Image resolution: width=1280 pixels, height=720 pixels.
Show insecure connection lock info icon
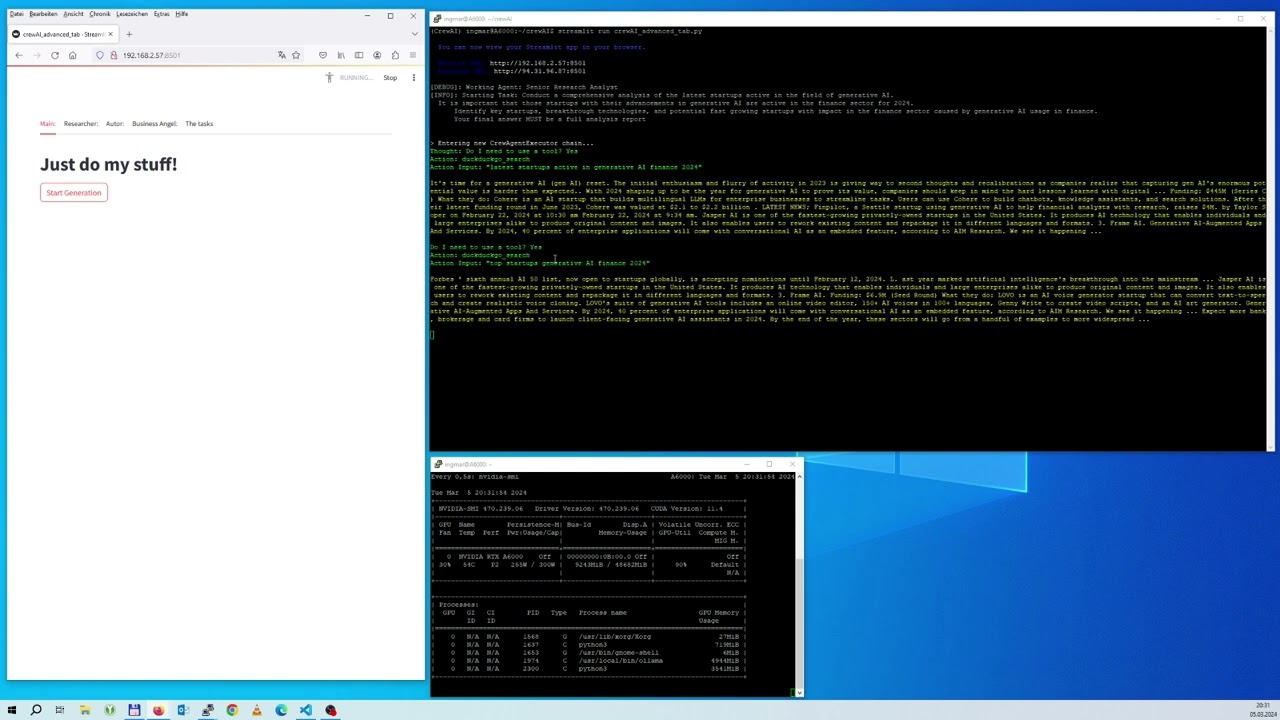(113, 55)
